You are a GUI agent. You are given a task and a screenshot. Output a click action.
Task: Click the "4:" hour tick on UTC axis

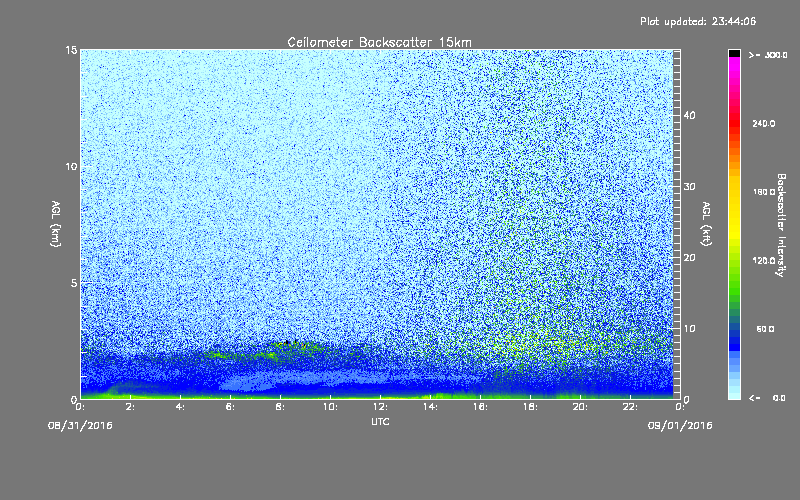(180, 407)
